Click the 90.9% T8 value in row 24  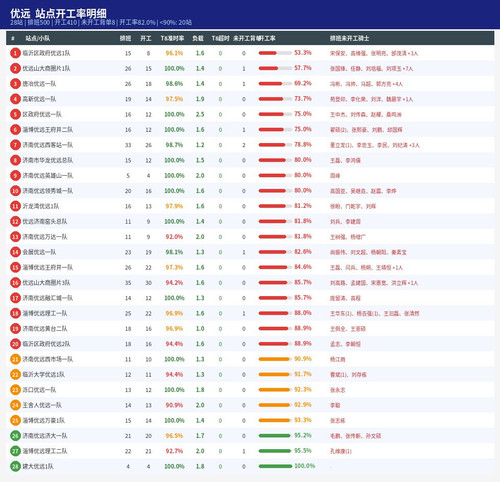(x=174, y=405)
